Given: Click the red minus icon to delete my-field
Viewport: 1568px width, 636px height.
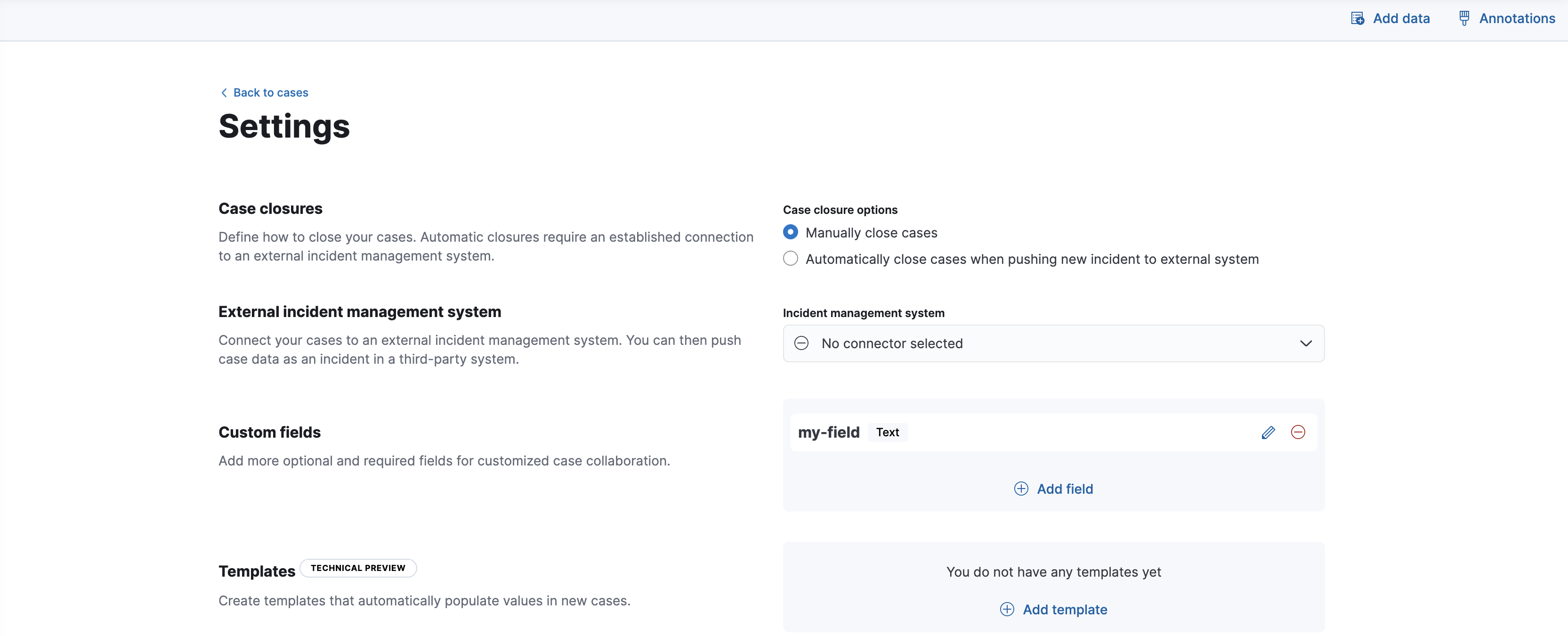Looking at the screenshot, I should [x=1298, y=432].
